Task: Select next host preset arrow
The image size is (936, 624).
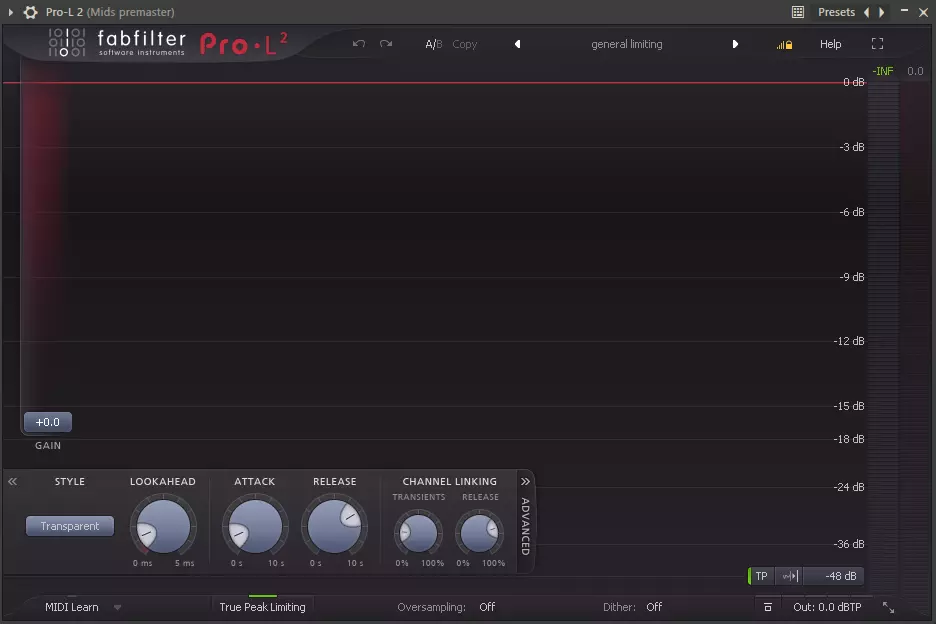Action: point(881,12)
